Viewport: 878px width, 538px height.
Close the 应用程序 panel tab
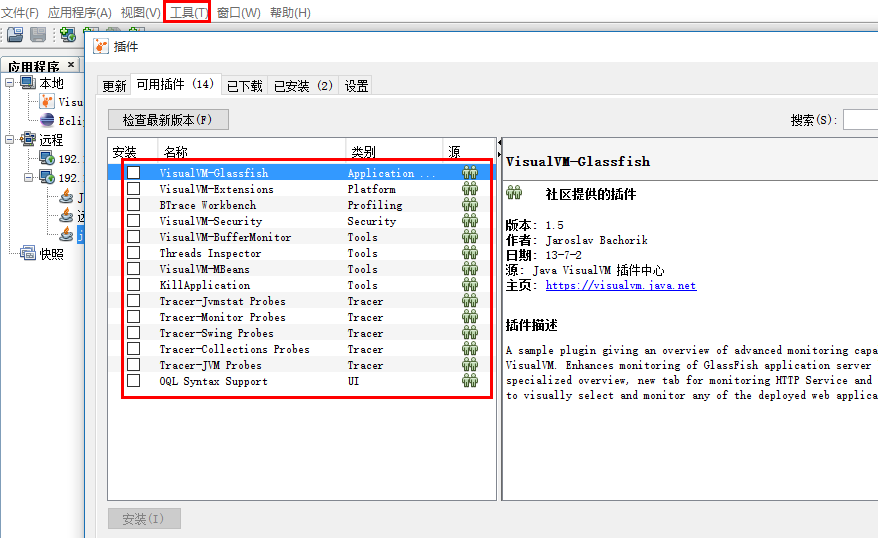(x=71, y=64)
